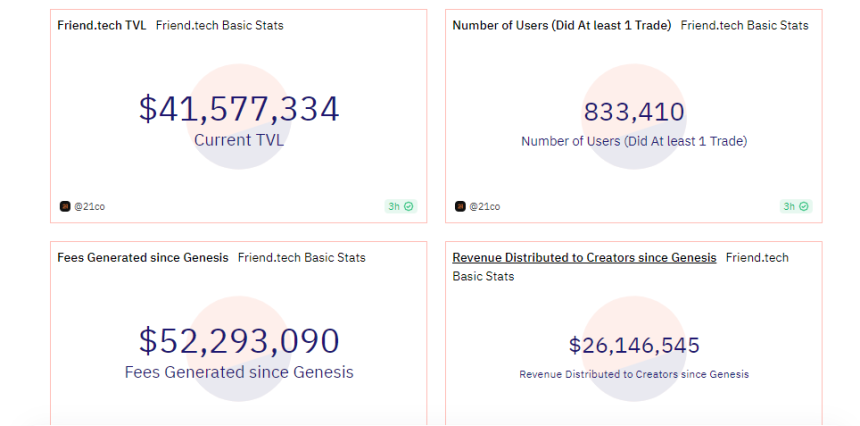This screenshot has width=860, height=426.
Task: Select the 833,410 users counter value
Action: (x=634, y=112)
